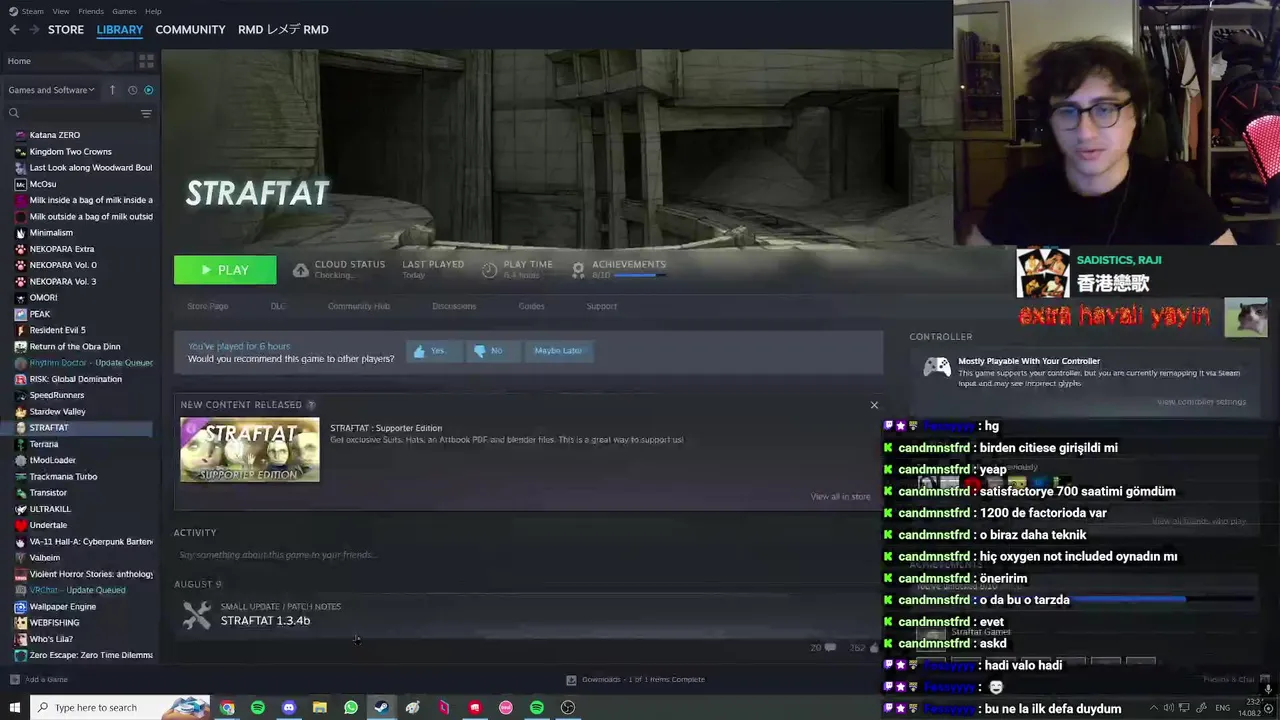Close the New Content Released panel
Screen dimensions: 1280x720
[874, 405]
